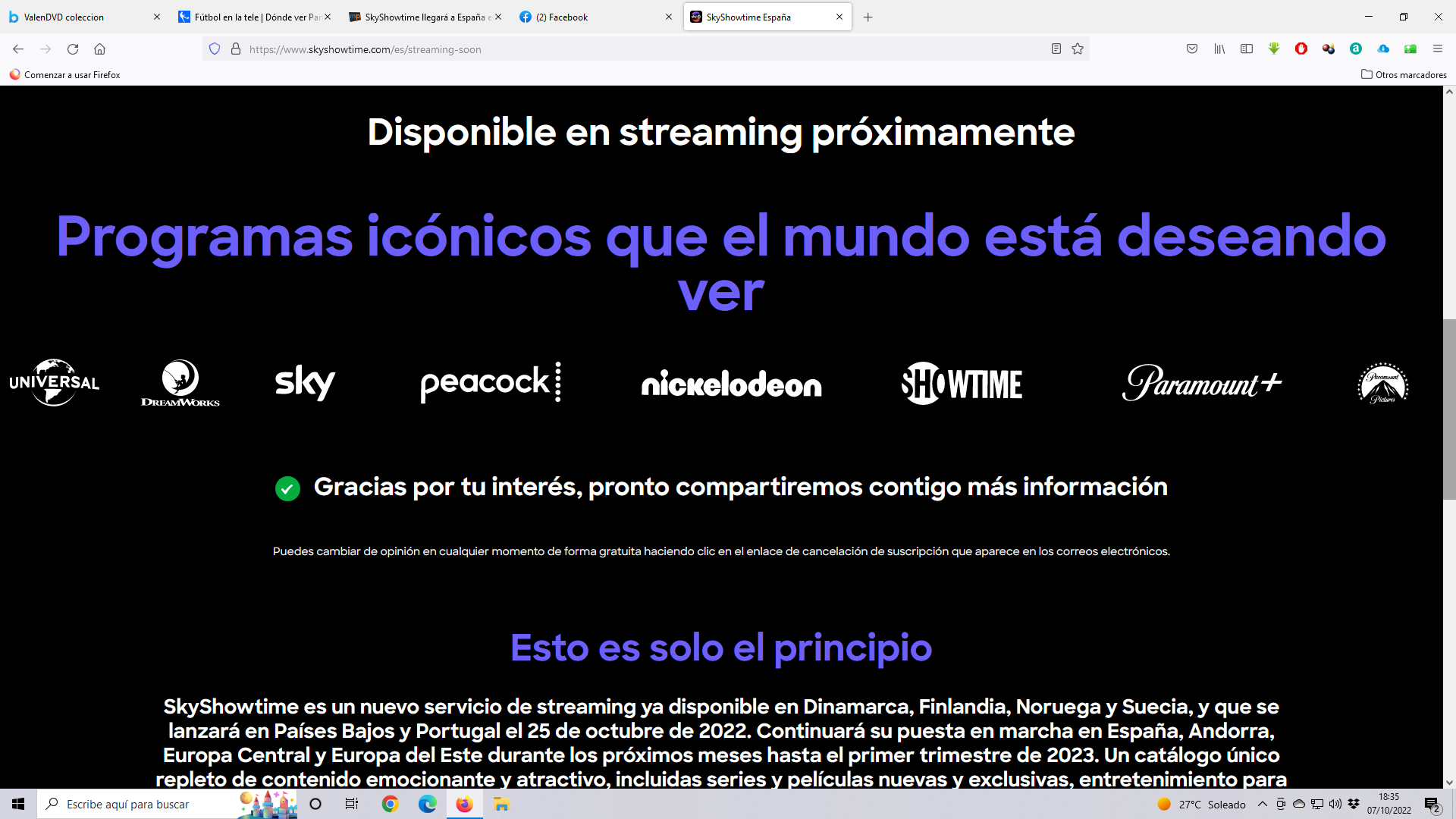Expand hidden system tray icons
Screen dimensions: 1456x819
[x=1262, y=804]
